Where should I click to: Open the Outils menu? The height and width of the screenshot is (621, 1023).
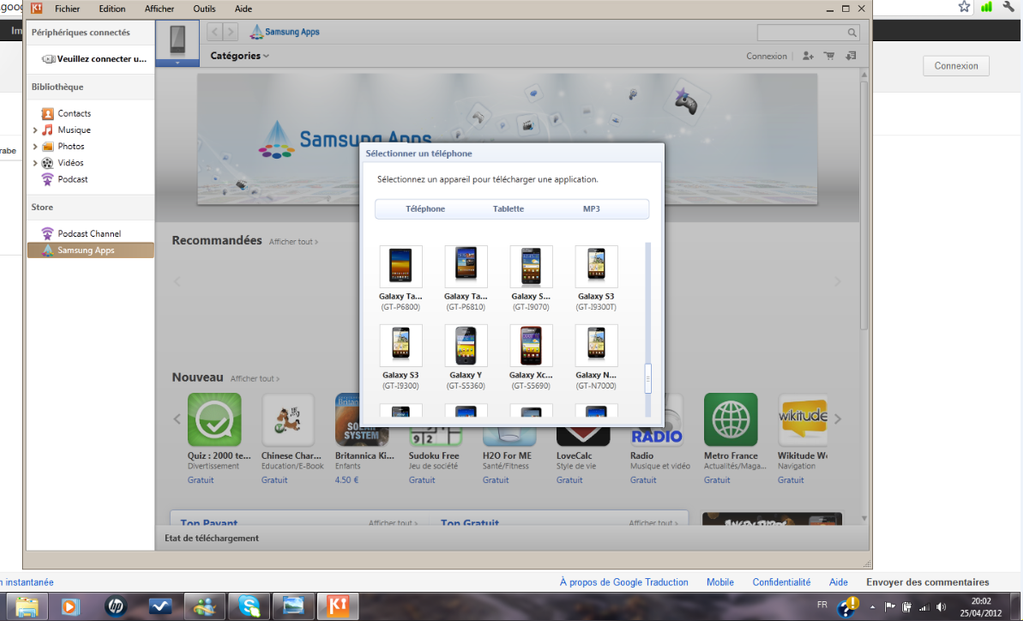(x=204, y=9)
